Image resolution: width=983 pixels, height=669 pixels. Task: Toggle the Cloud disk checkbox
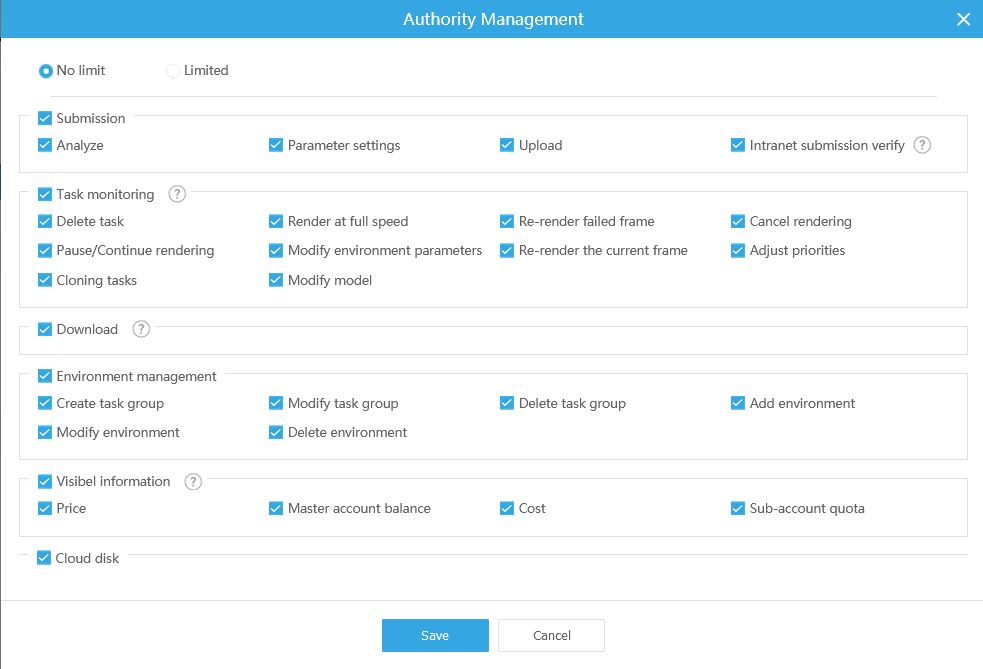(44, 558)
